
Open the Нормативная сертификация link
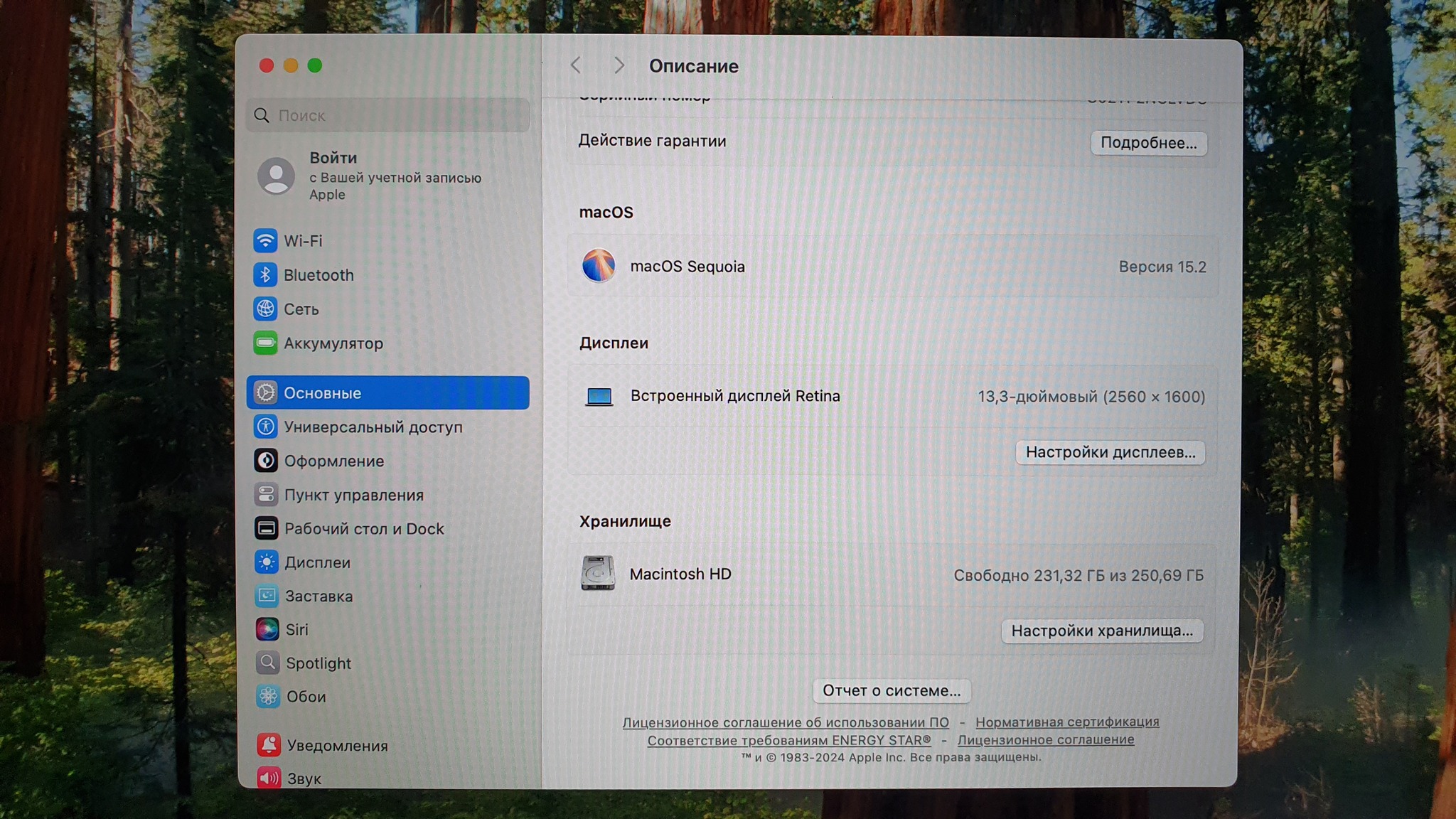pyautogui.click(x=1066, y=722)
